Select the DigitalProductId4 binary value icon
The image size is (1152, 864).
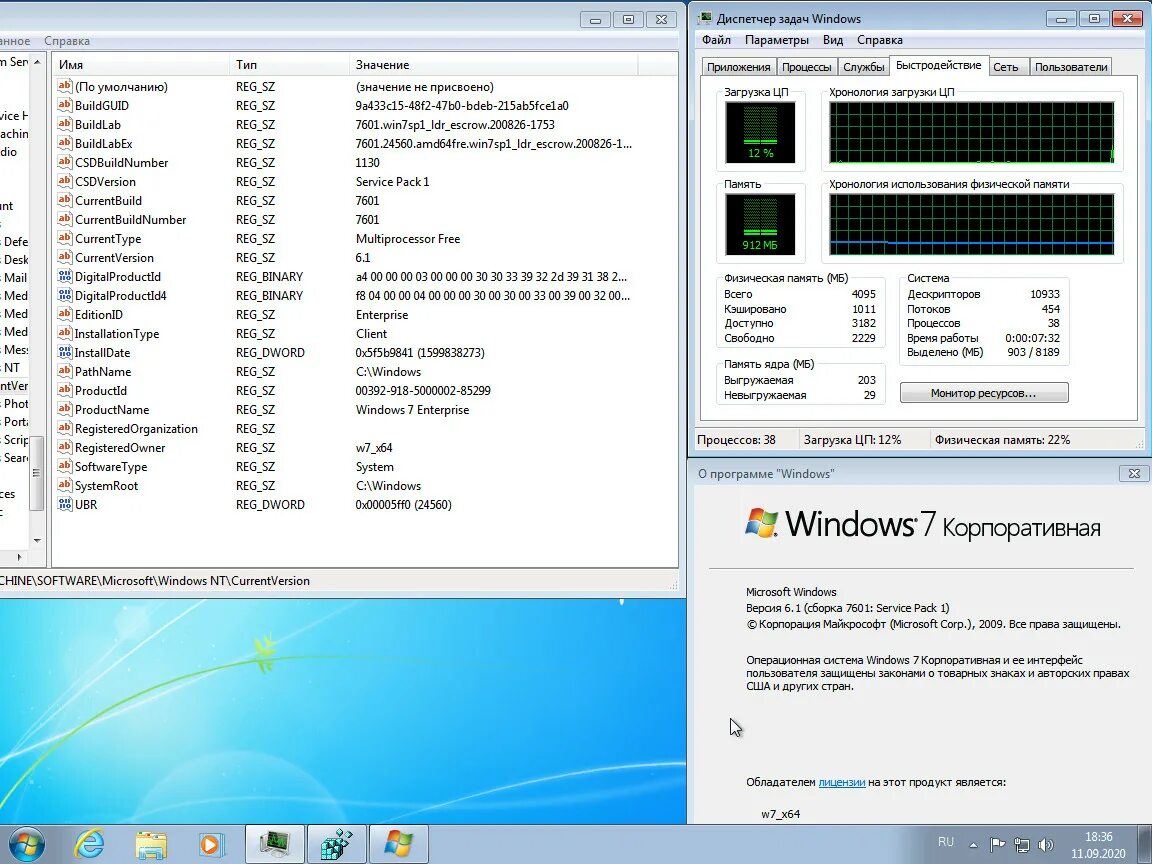click(x=65, y=295)
